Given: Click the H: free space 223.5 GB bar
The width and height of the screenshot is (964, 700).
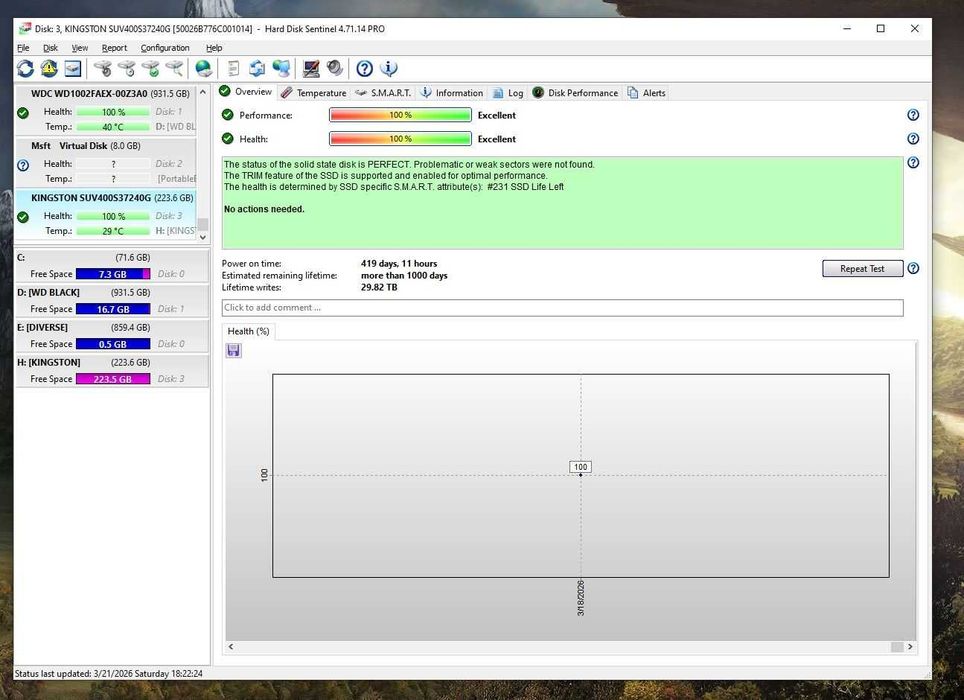Looking at the screenshot, I should [113, 379].
